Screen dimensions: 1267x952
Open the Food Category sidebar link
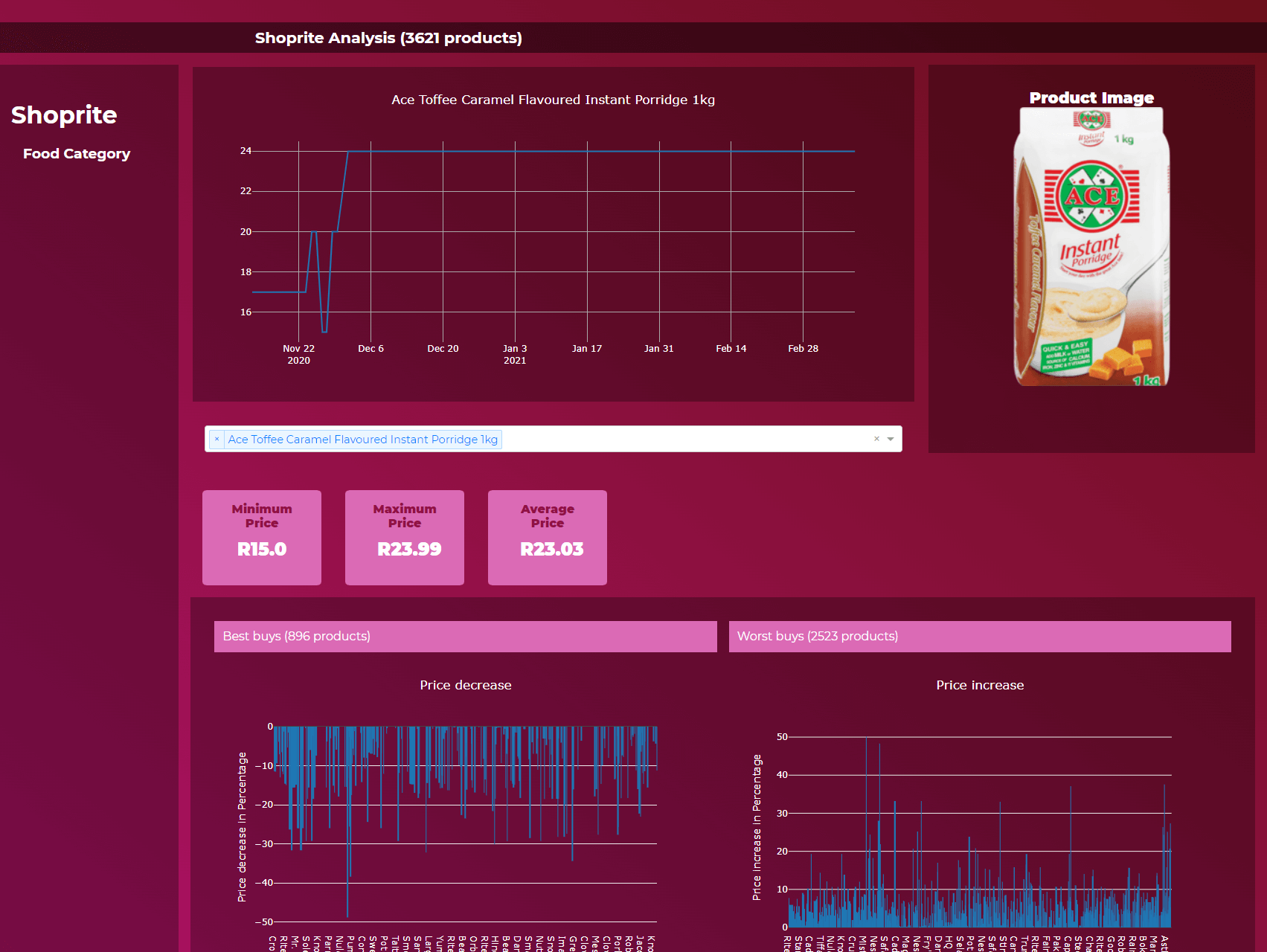77,154
